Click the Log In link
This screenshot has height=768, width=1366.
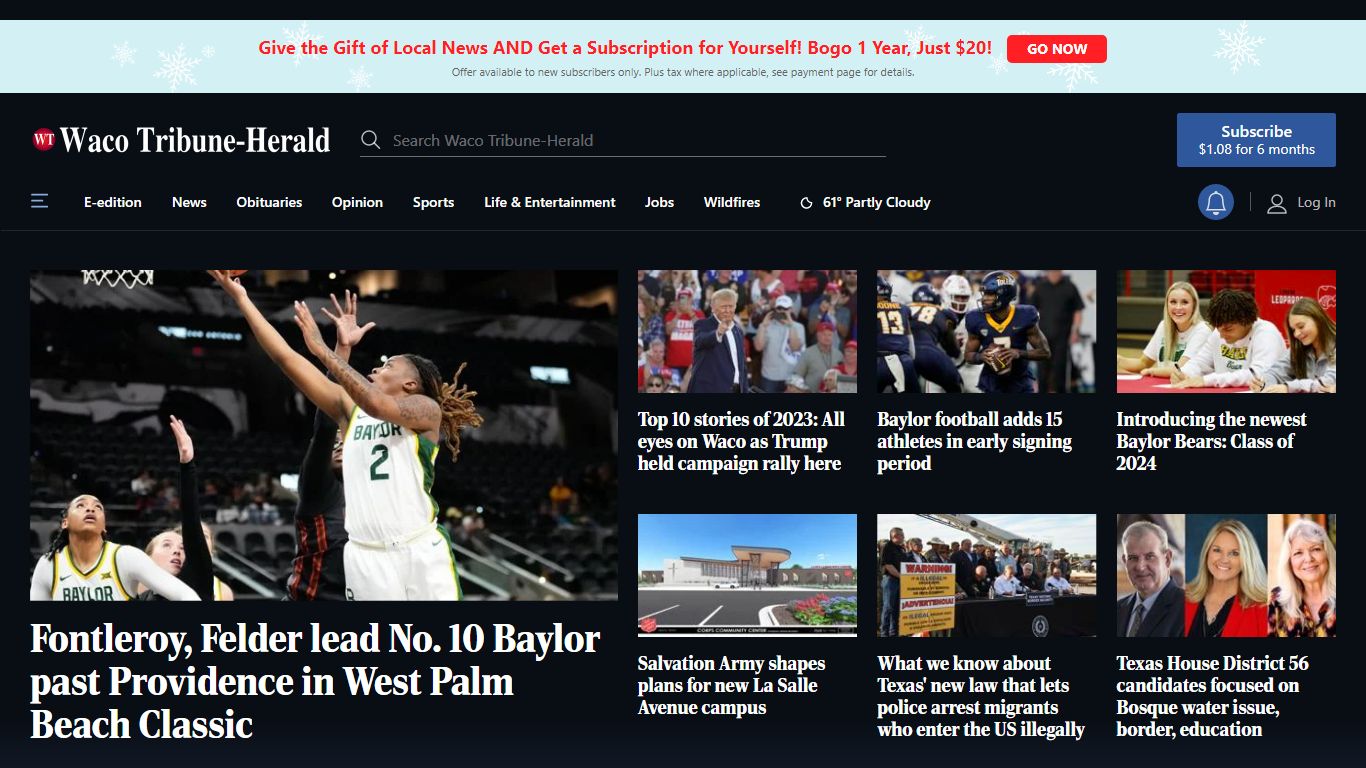coord(1316,203)
